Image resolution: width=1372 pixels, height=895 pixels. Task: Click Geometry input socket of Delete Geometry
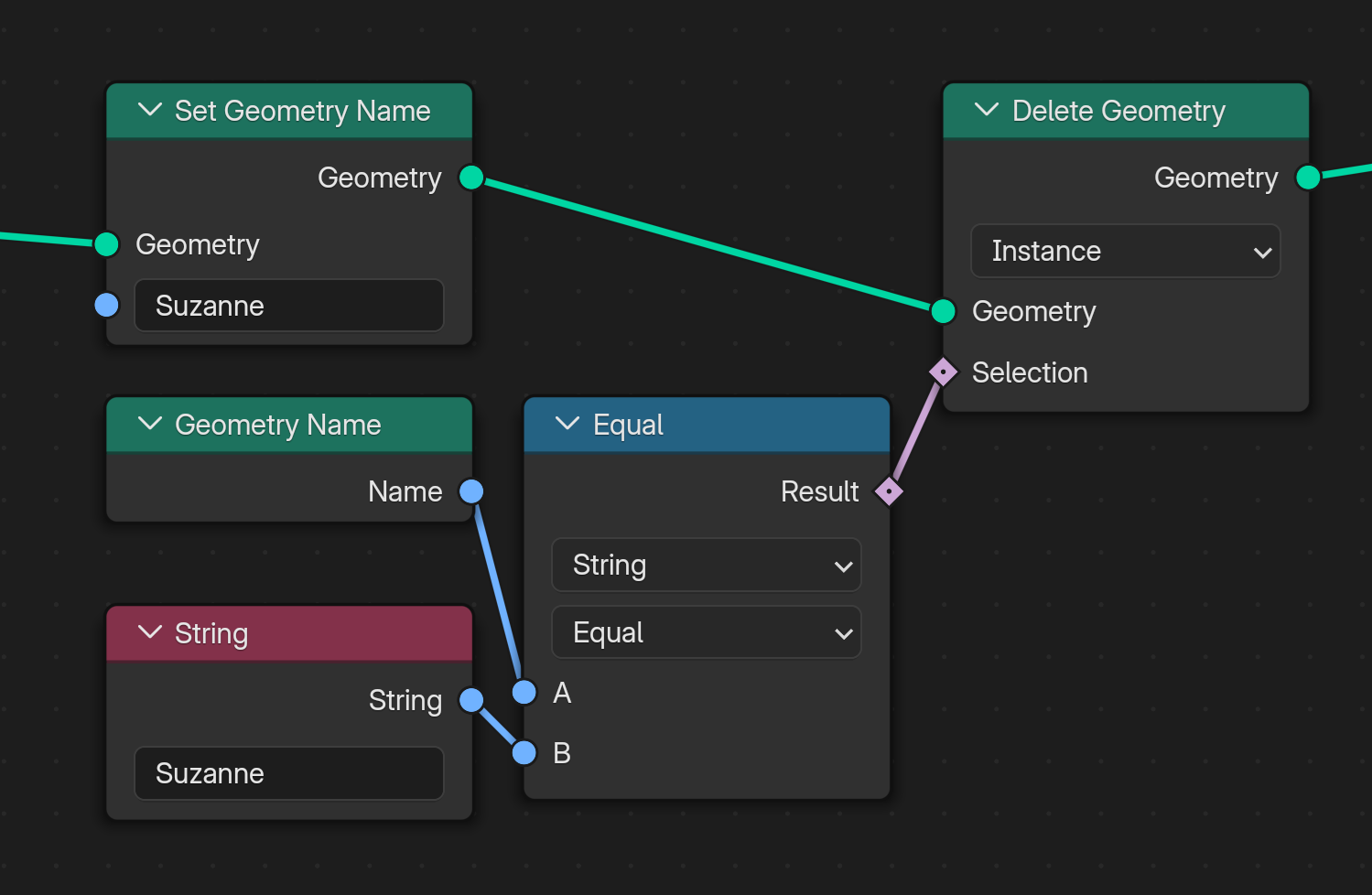coord(944,311)
